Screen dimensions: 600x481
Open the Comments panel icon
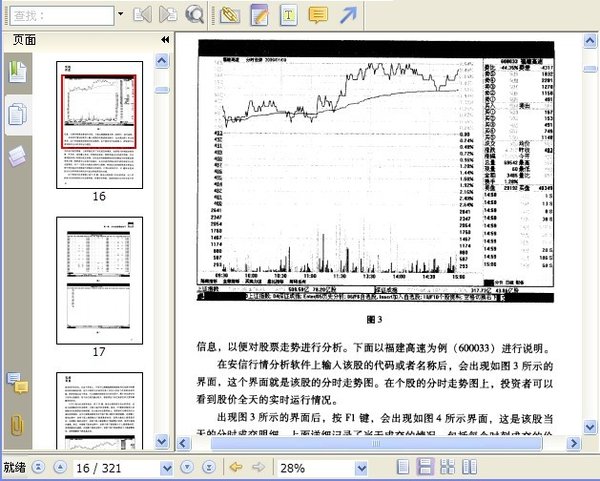18,383
